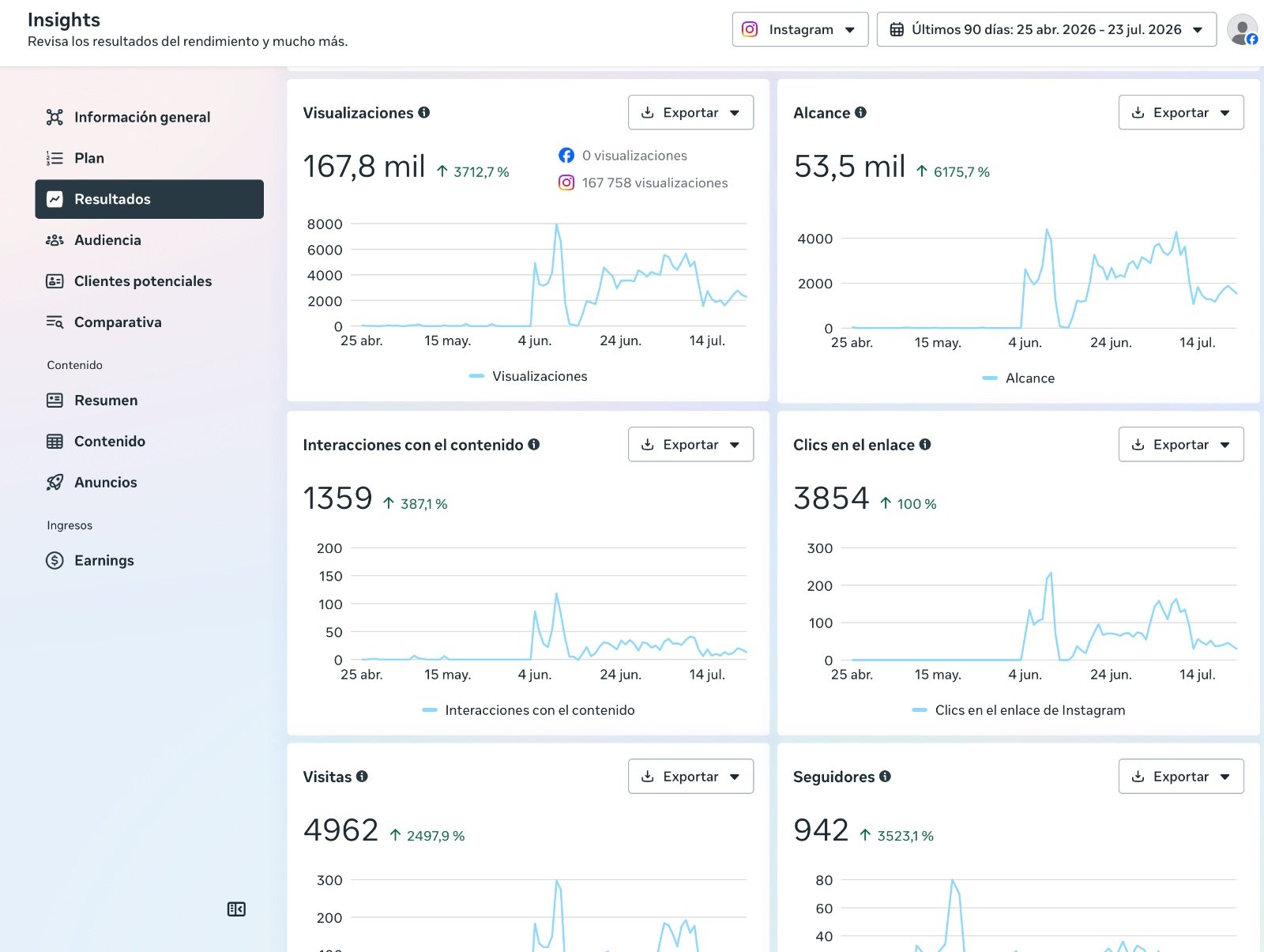Viewport: 1264px width, 952px height.
Task: Click the Clics en el enlace info icon
Action: 925,444
